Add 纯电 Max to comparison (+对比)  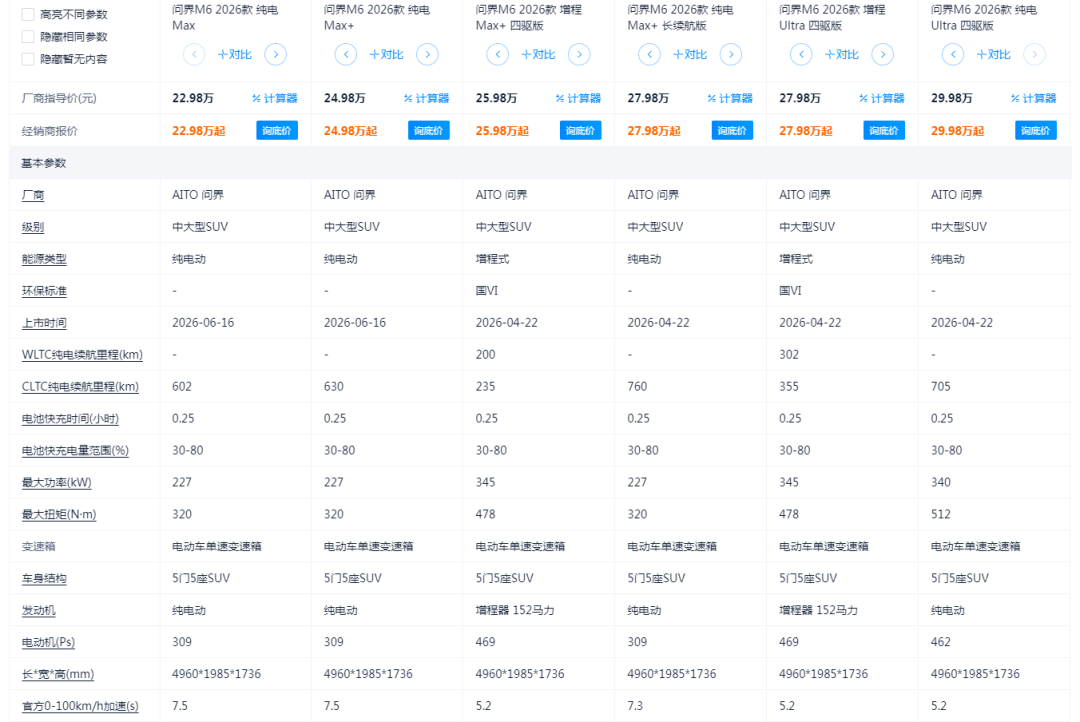tap(235, 54)
